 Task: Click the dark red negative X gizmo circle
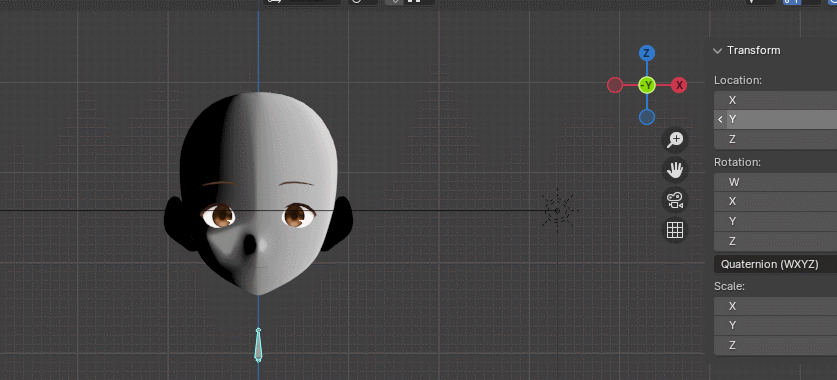click(615, 85)
